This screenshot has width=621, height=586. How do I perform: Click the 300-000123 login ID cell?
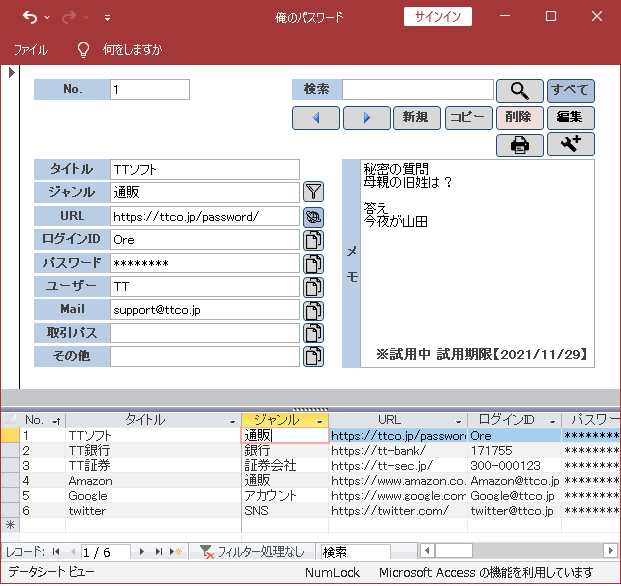point(514,466)
